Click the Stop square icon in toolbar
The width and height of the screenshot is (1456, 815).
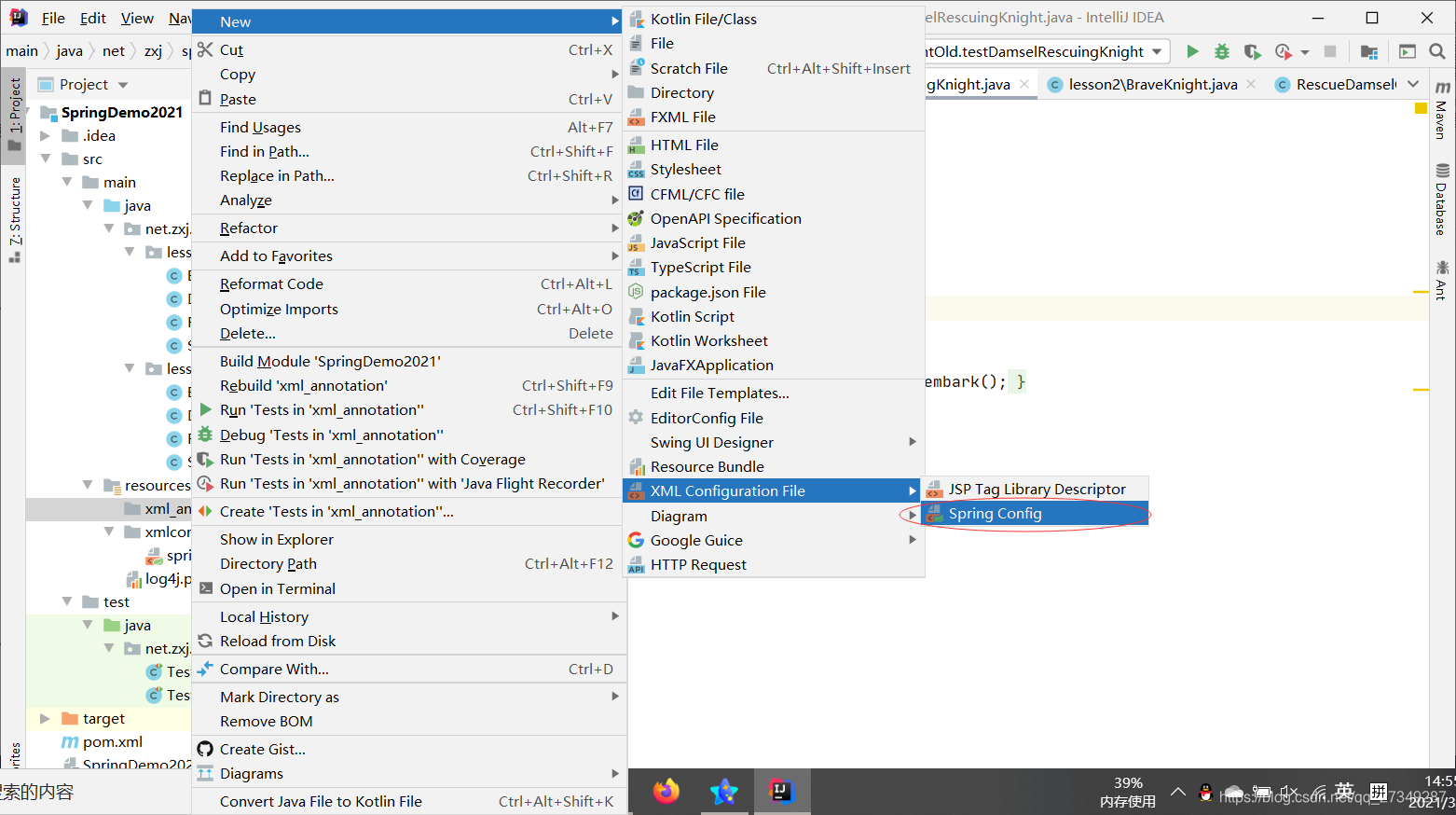point(1330,51)
